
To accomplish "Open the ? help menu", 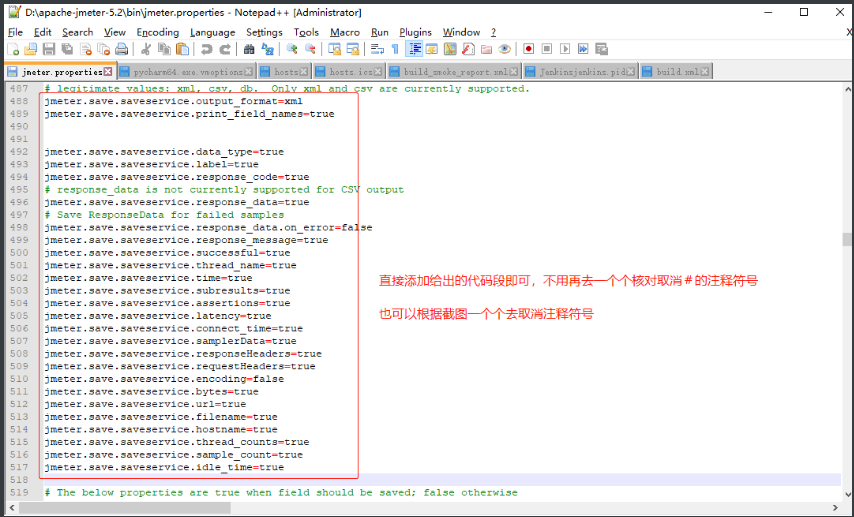I will pos(493,32).
